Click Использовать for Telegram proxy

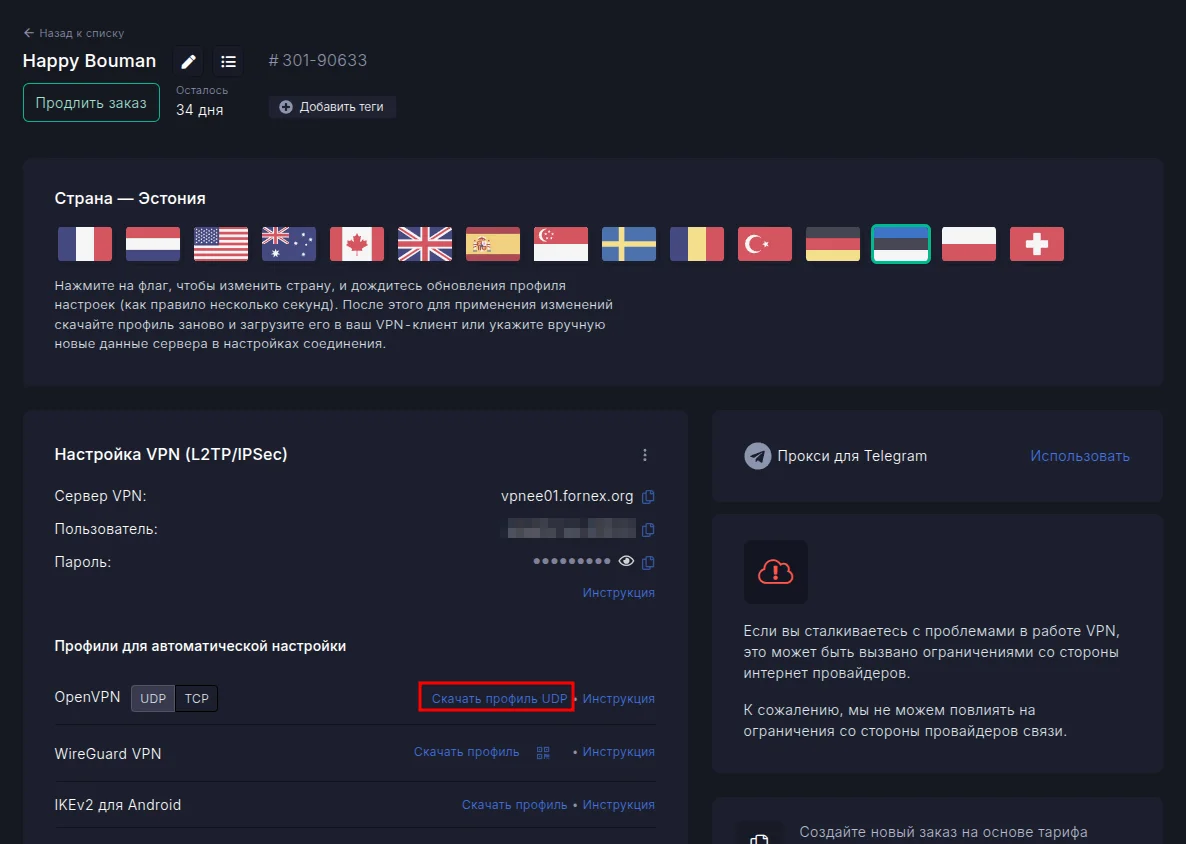(1079, 456)
